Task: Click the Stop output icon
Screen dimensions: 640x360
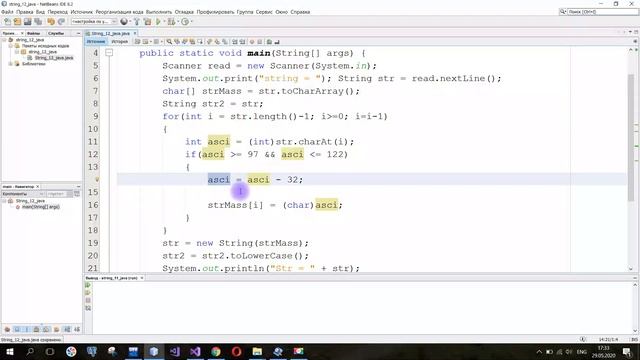Action: point(88,300)
